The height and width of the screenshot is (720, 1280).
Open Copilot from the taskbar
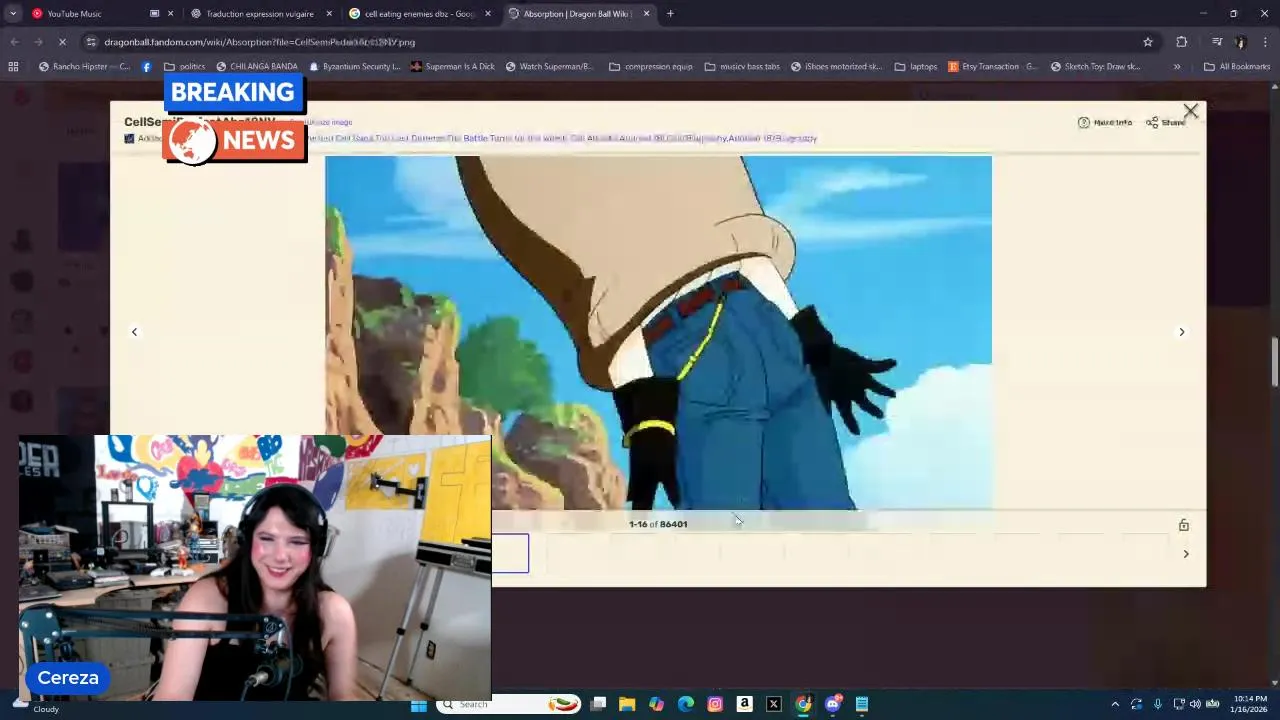coord(656,705)
